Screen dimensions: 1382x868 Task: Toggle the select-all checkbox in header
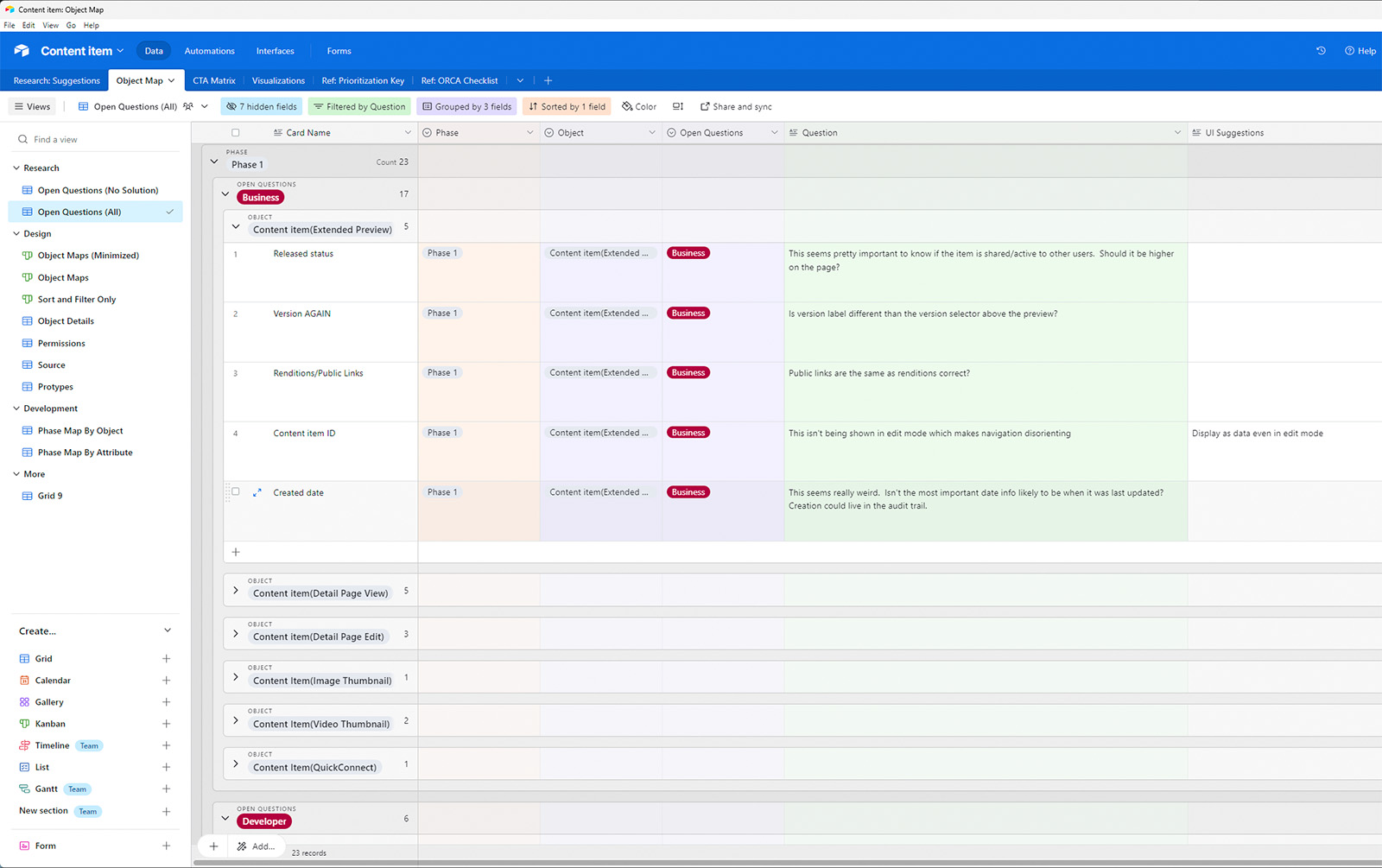[235, 133]
